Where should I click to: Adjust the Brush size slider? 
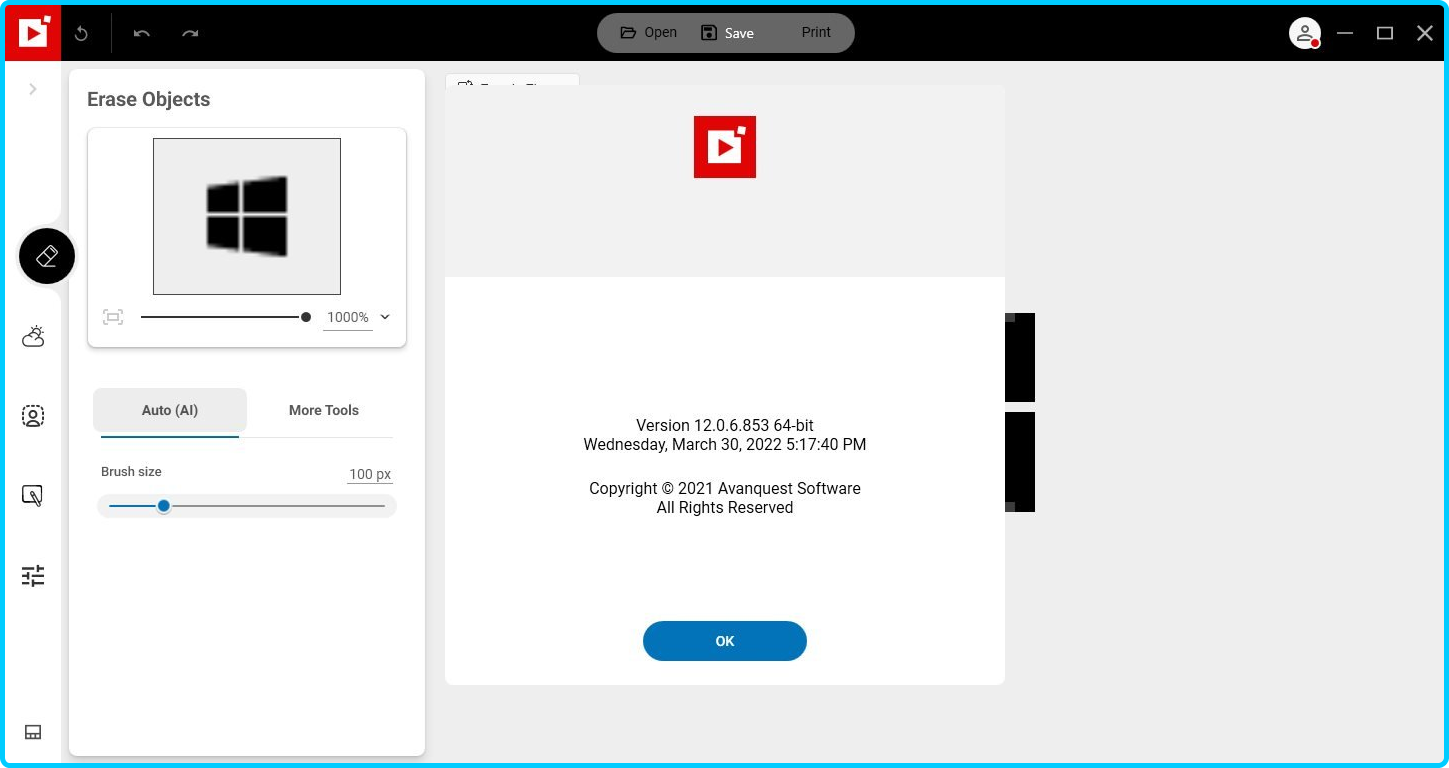point(247,506)
